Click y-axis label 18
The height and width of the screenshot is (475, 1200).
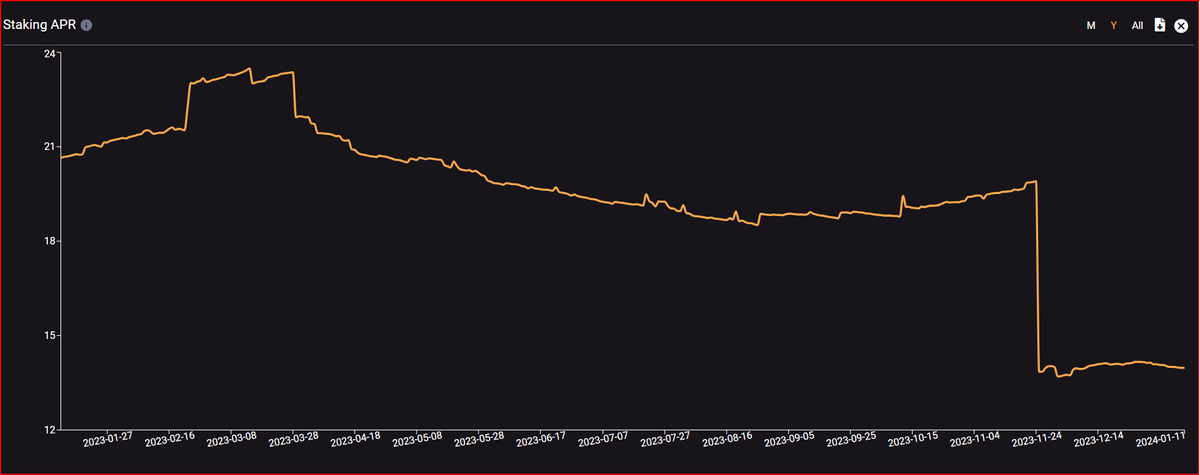tap(50, 241)
